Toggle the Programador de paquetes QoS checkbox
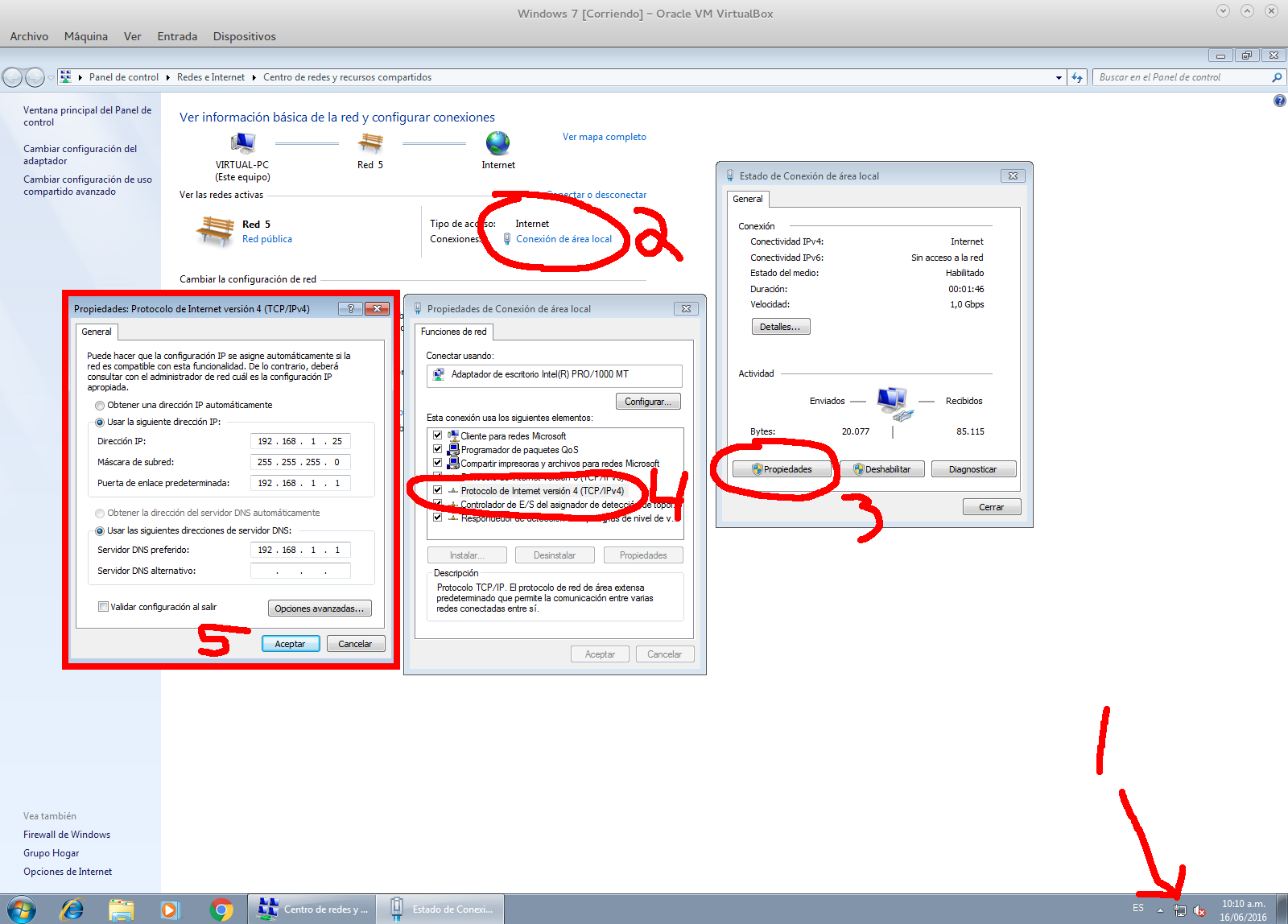 (437, 449)
